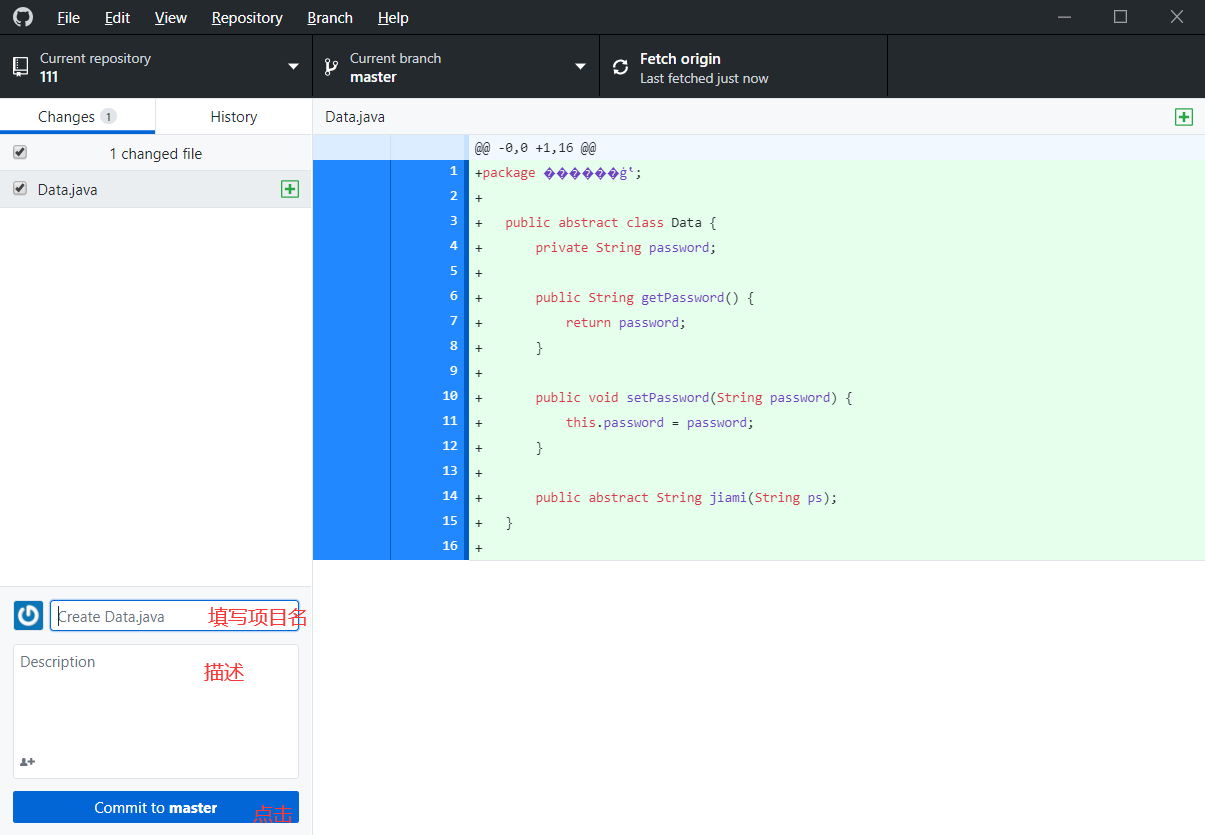
Task: Click the branch icon next to Current branch
Action: coord(330,66)
